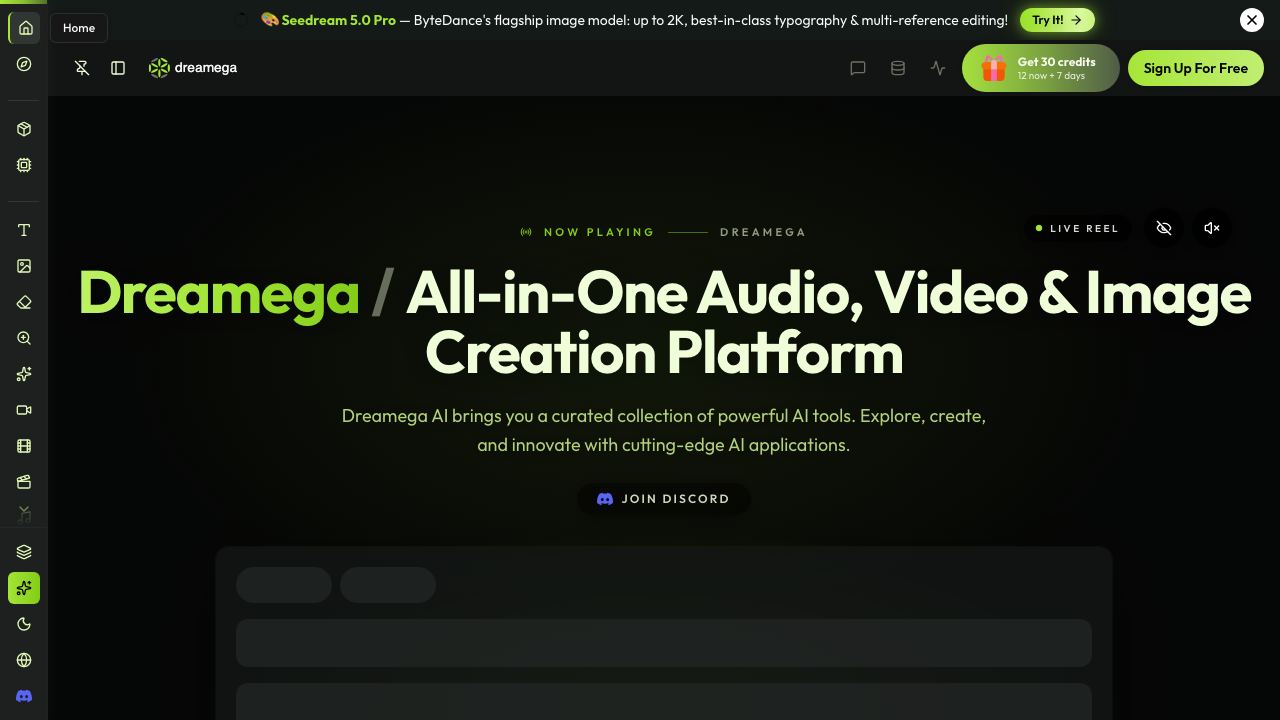
Task: Select the eraser tool icon
Action: (x=24, y=302)
